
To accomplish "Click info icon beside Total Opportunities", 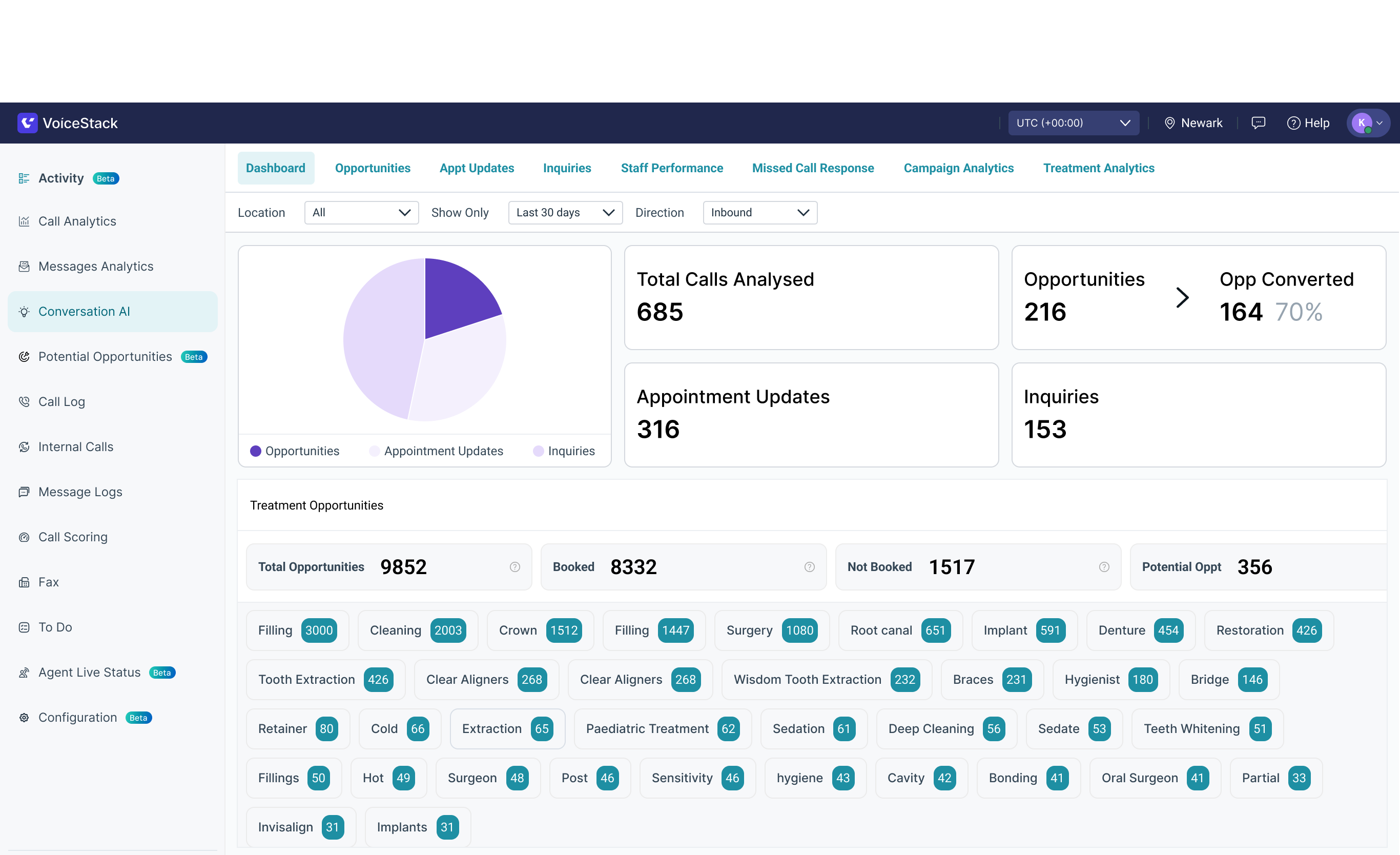I will 515,567.
